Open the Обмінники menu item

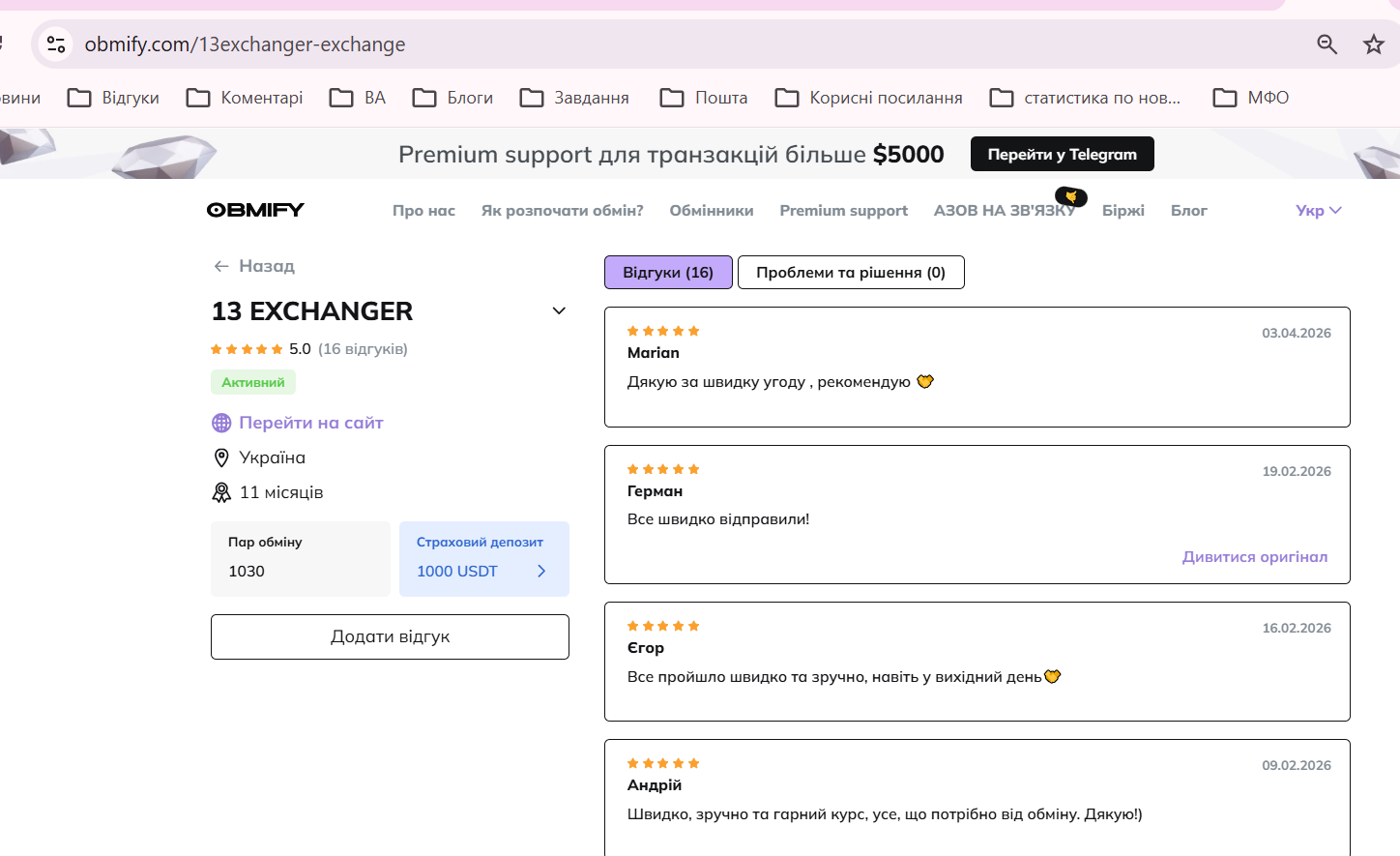[712, 210]
